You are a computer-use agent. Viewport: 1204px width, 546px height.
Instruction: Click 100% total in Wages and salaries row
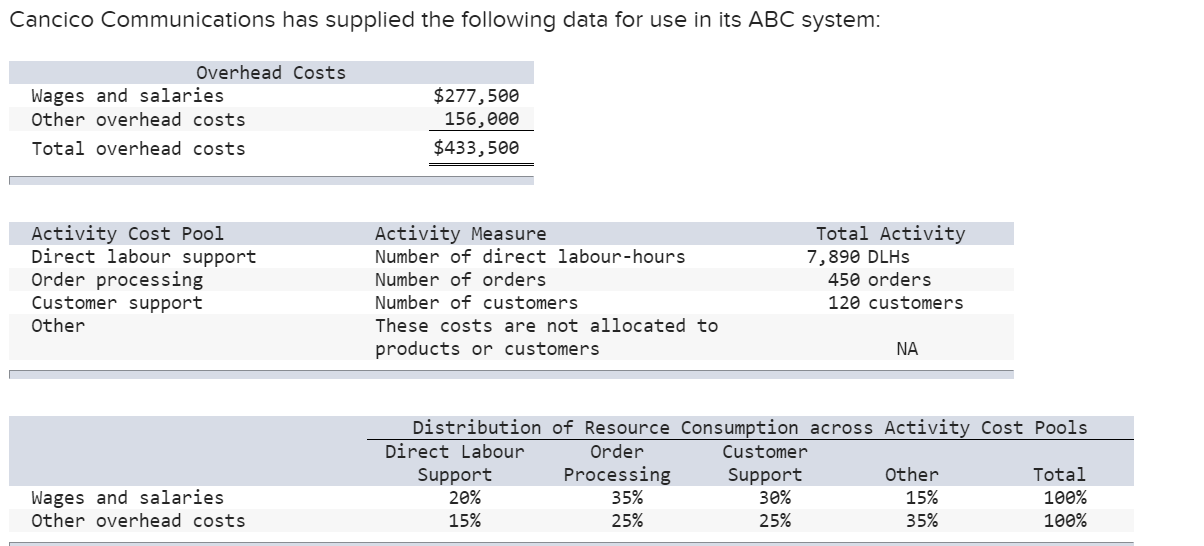[1064, 498]
